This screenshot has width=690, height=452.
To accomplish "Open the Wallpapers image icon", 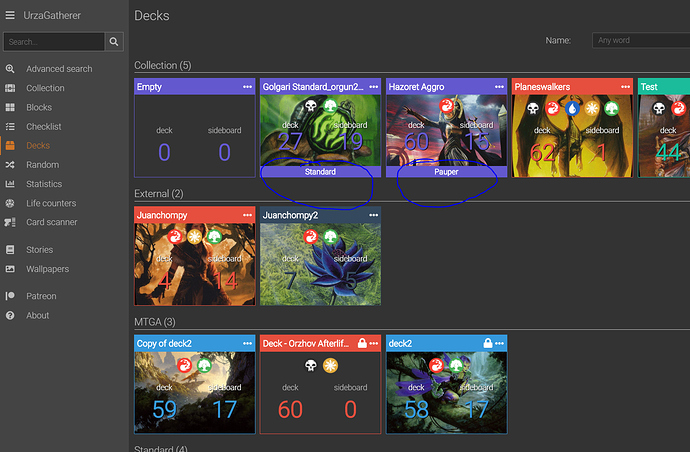I will (x=10, y=269).
